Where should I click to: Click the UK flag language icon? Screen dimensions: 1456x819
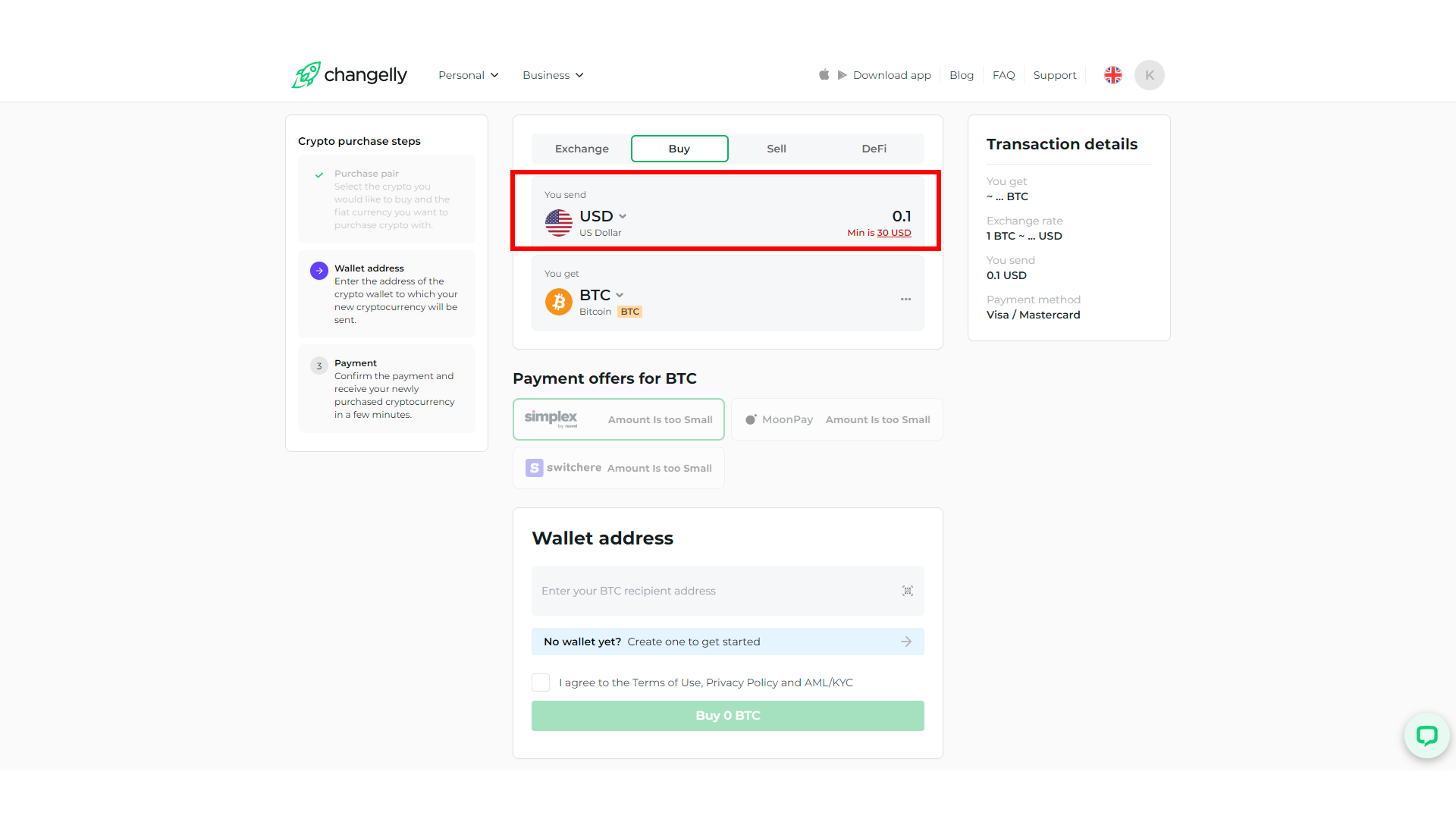click(1112, 74)
